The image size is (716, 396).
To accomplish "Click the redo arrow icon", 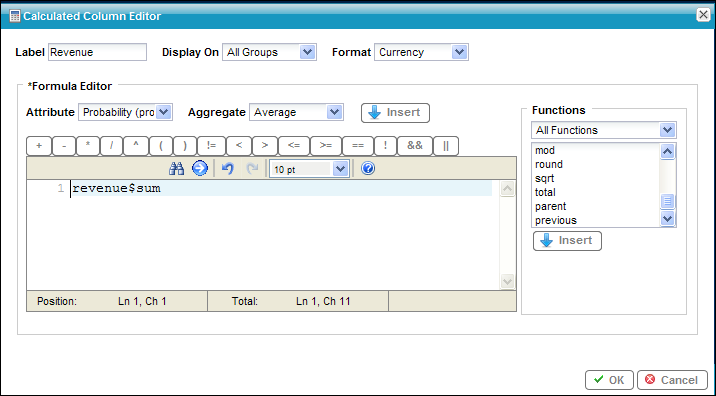I will point(252,169).
